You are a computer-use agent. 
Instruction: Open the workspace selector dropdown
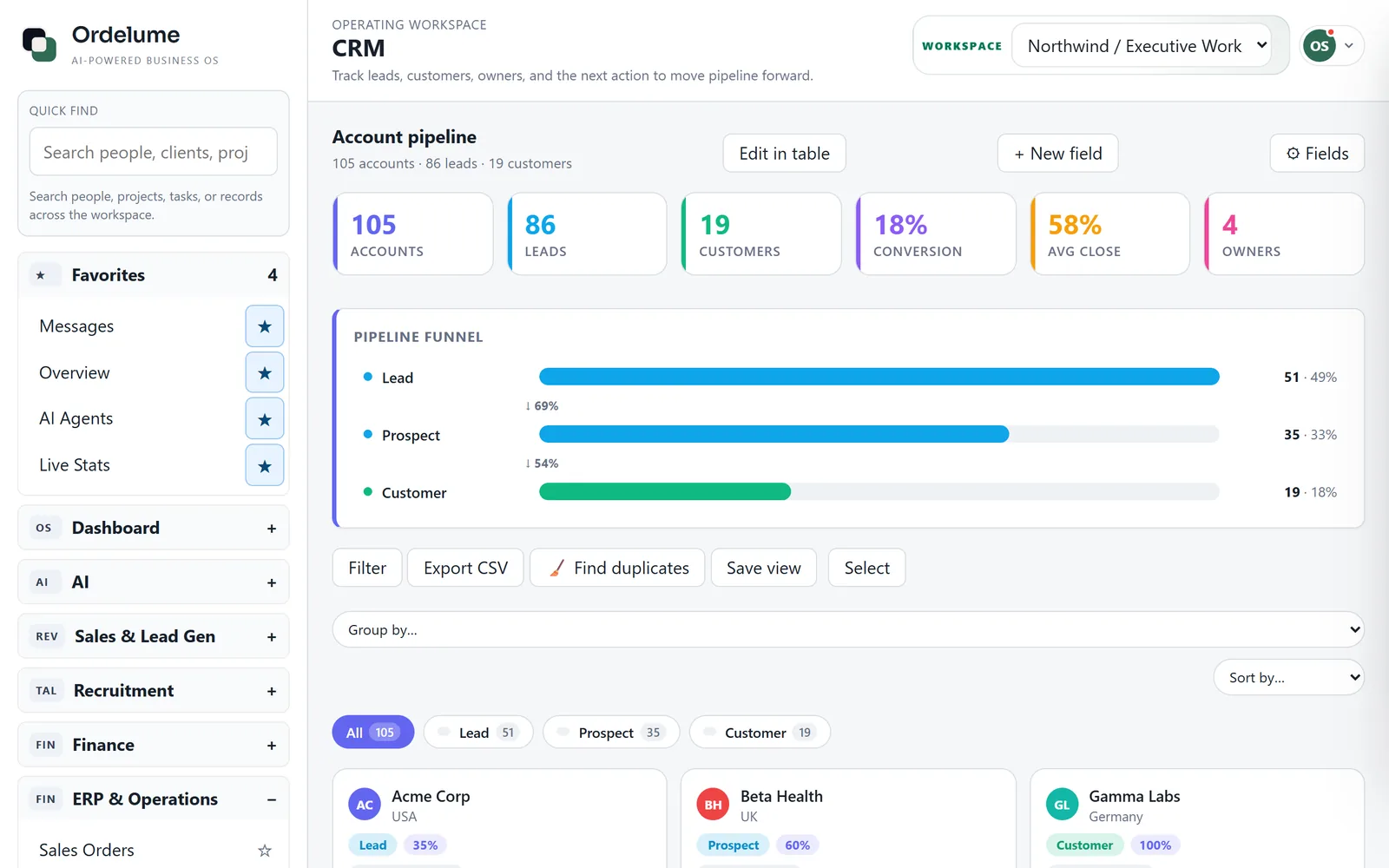1142,46
